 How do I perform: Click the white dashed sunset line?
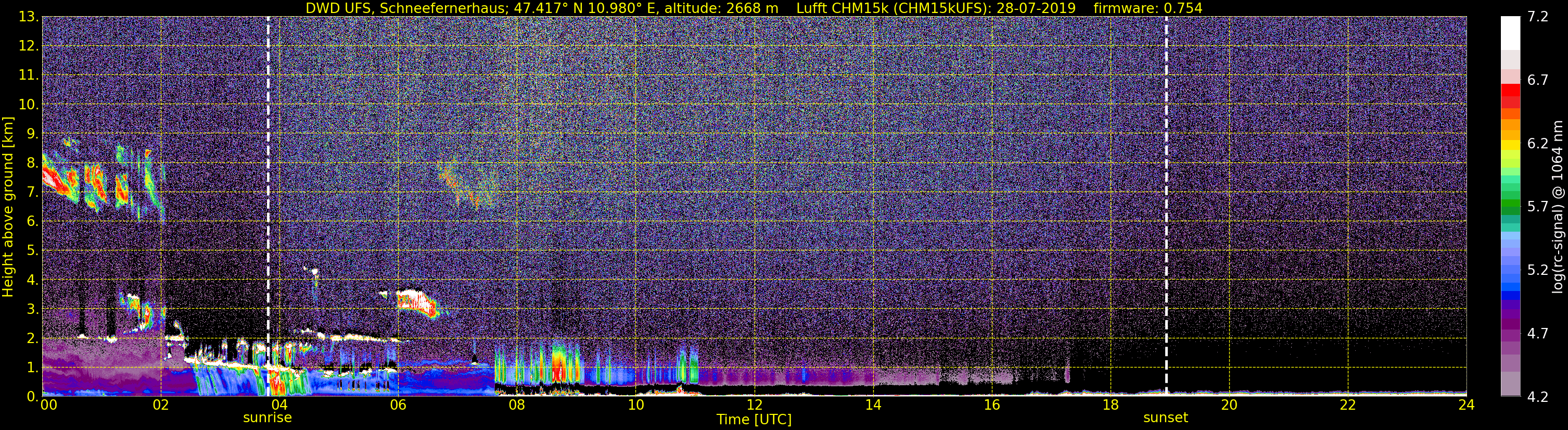(x=1166, y=207)
